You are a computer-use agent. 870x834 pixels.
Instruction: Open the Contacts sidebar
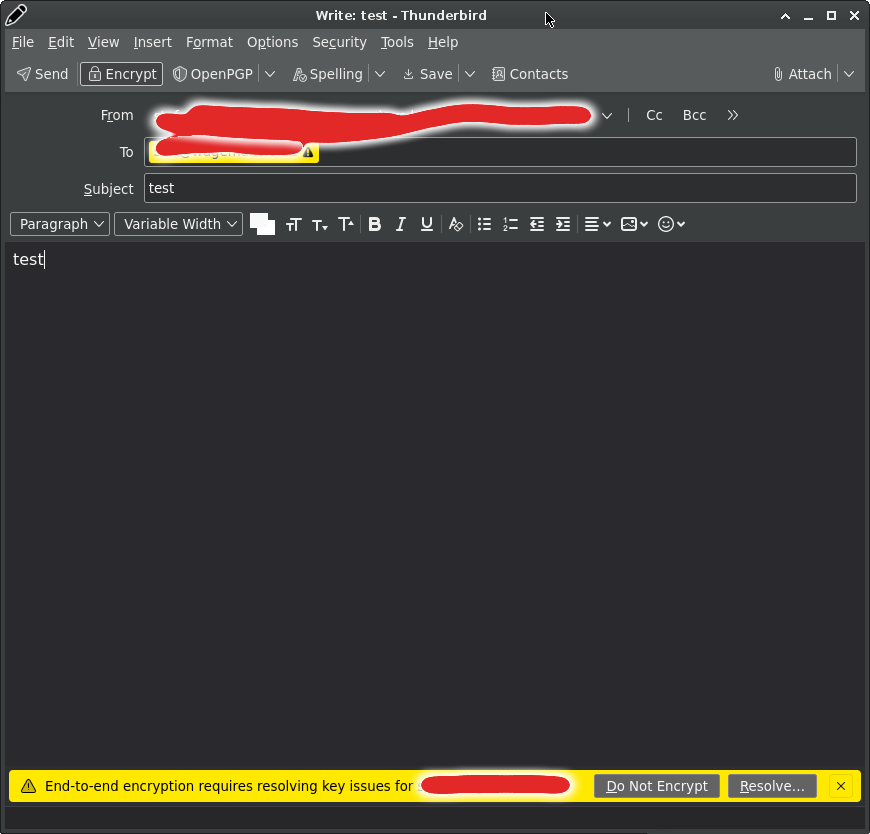pos(529,74)
